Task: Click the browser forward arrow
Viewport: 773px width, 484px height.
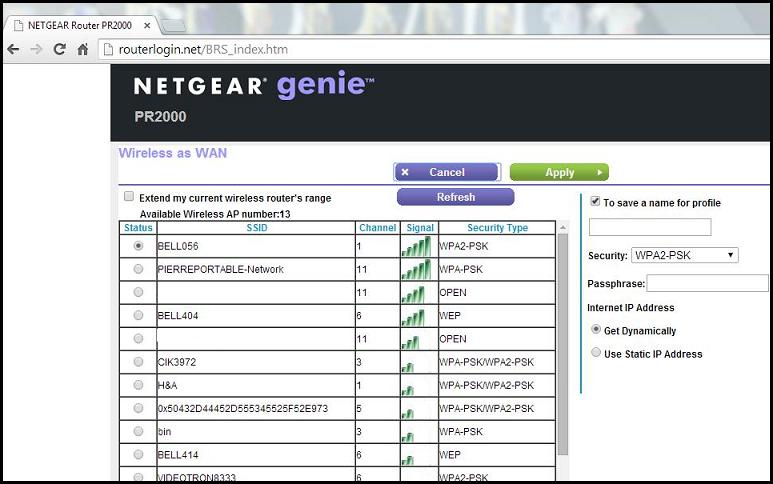Action: click(x=37, y=49)
